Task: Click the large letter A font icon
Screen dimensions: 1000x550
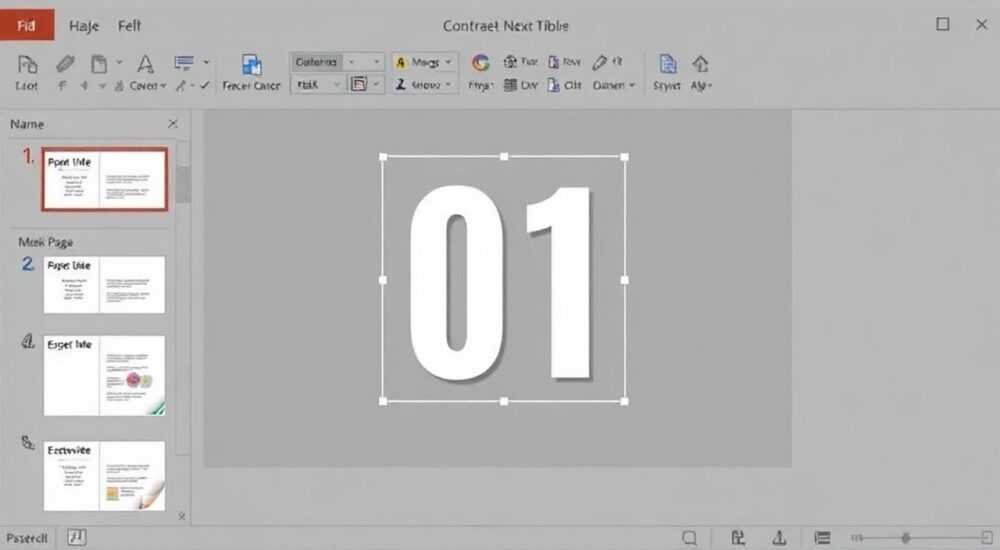Action: click(x=145, y=64)
